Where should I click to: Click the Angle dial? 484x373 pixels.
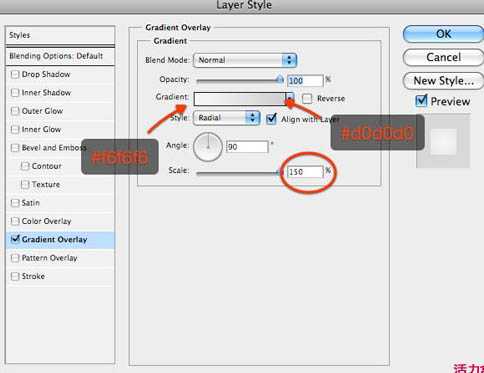[208, 147]
